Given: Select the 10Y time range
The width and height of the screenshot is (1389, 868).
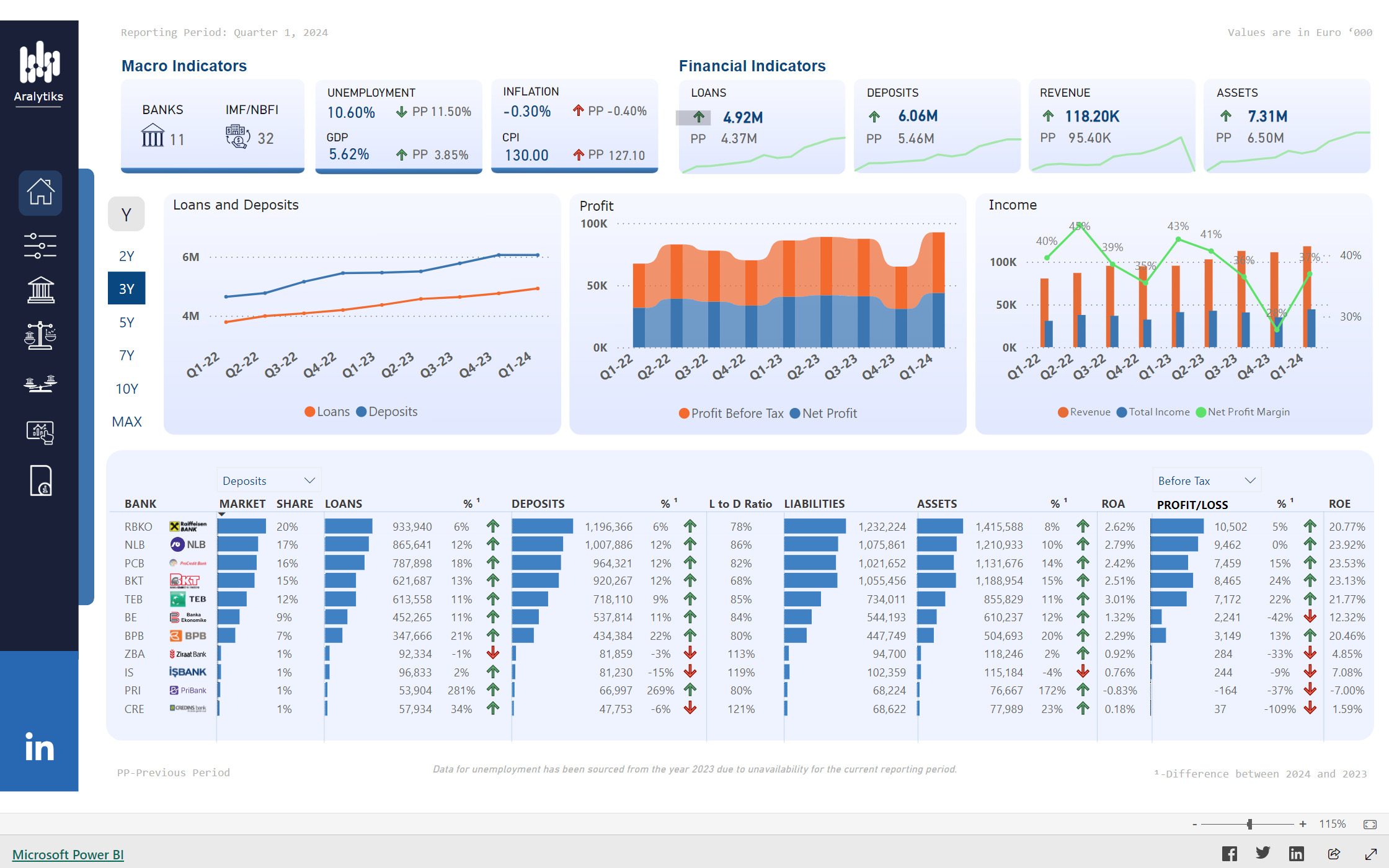Looking at the screenshot, I should tap(126, 389).
